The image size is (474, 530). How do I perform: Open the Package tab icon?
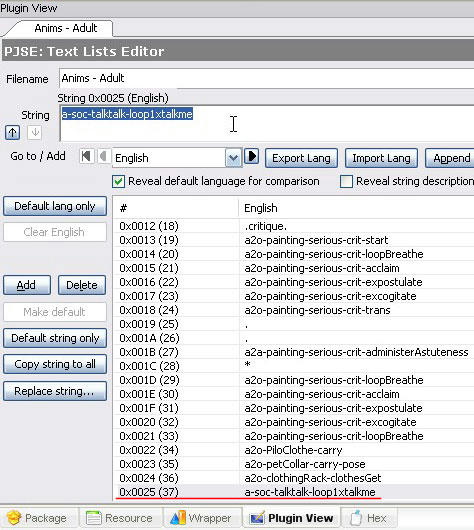pos(14,517)
